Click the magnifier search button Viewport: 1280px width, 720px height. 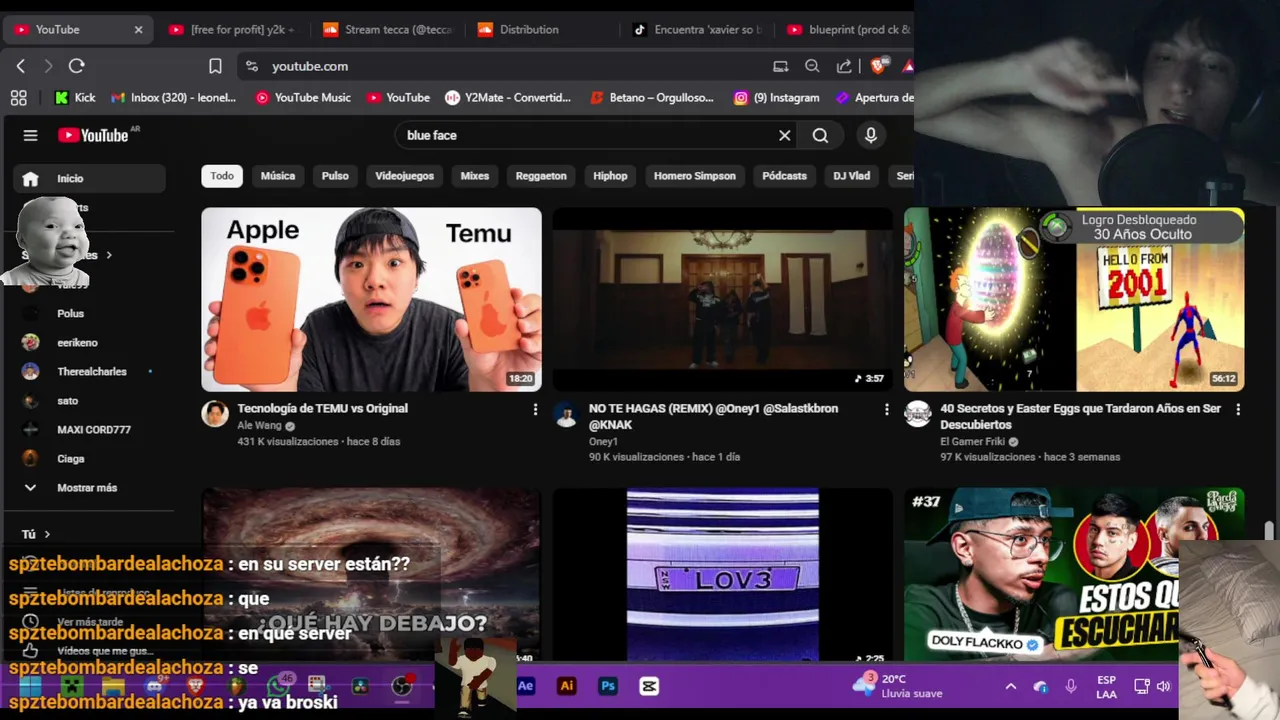820,135
